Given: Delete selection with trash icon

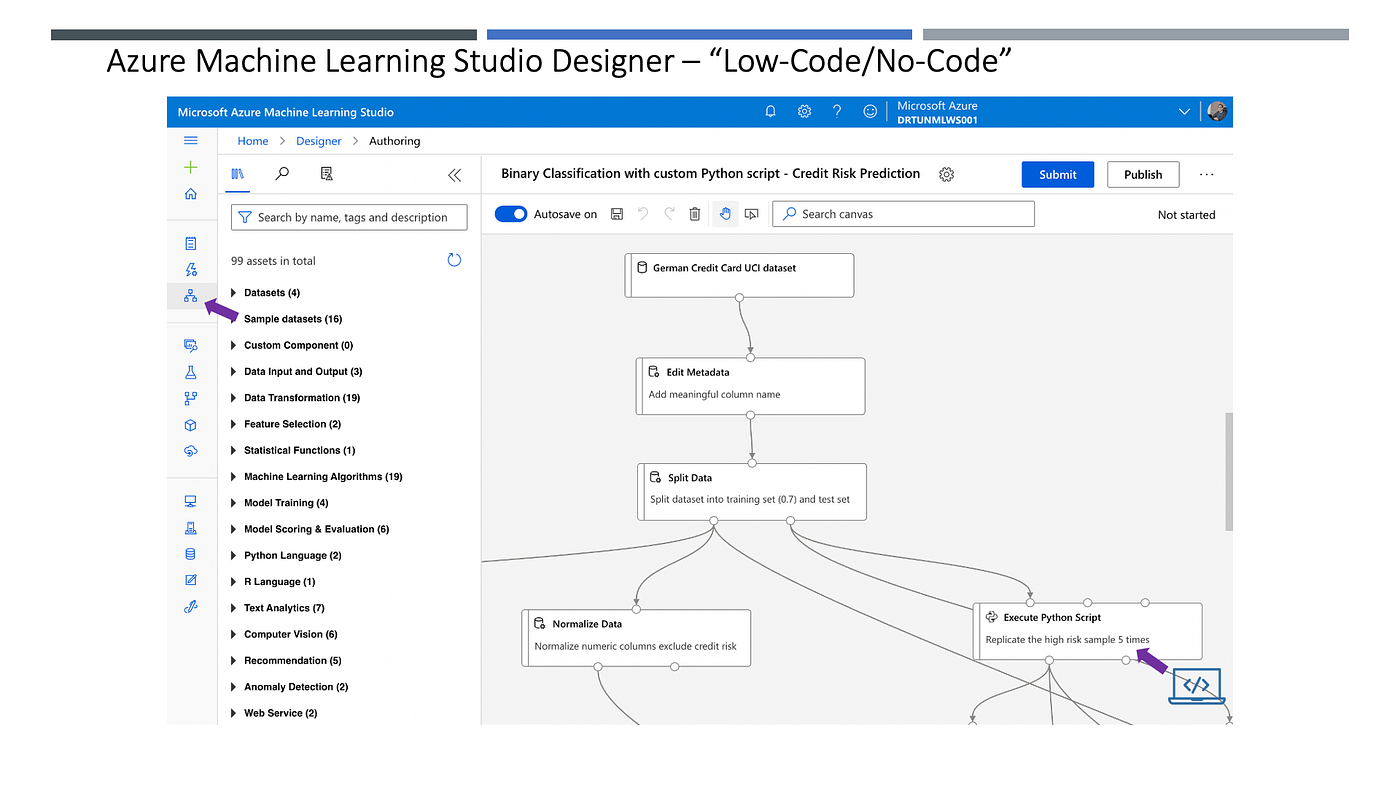Looking at the screenshot, I should [695, 214].
